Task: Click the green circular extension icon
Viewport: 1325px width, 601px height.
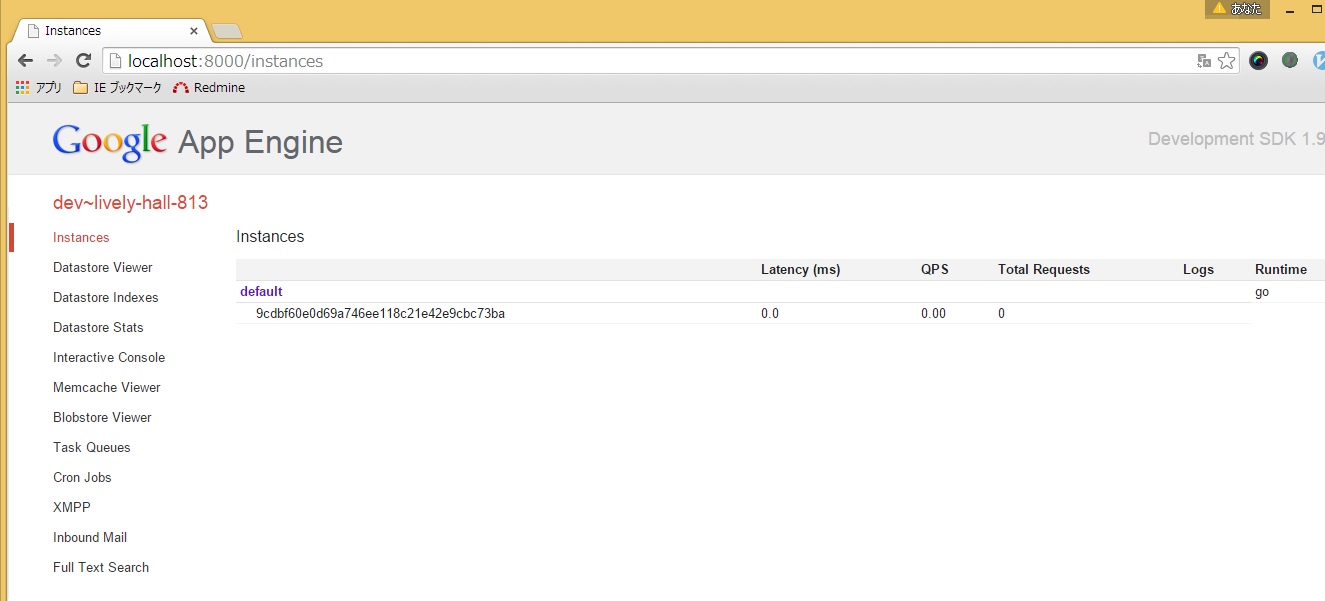Action: pyautogui.click(x=1290, y=60)
